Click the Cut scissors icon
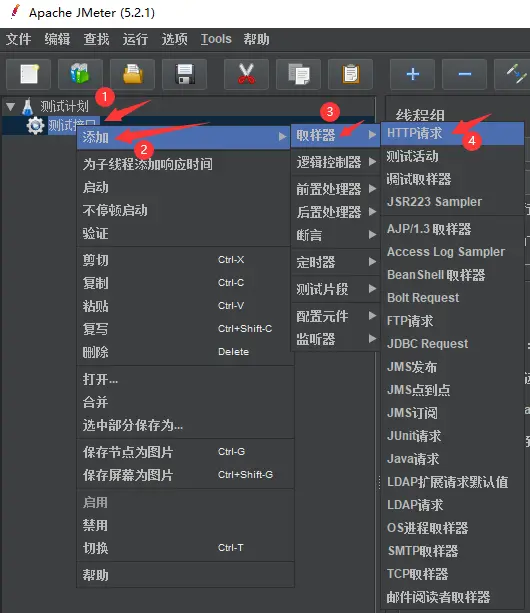The height and width of the screenshot is (613, 530). tap(246, 74)
